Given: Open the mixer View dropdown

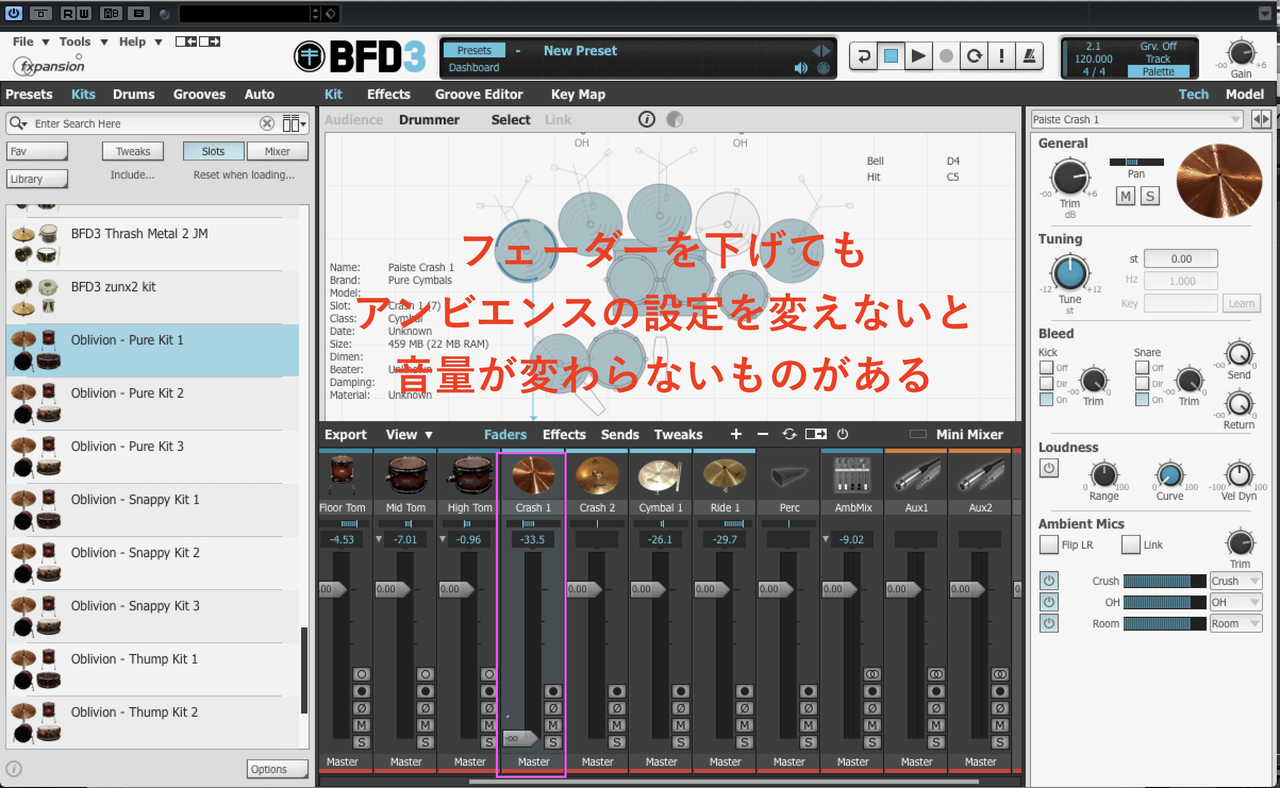Looking at the screenshot, I should click(409, 434).
